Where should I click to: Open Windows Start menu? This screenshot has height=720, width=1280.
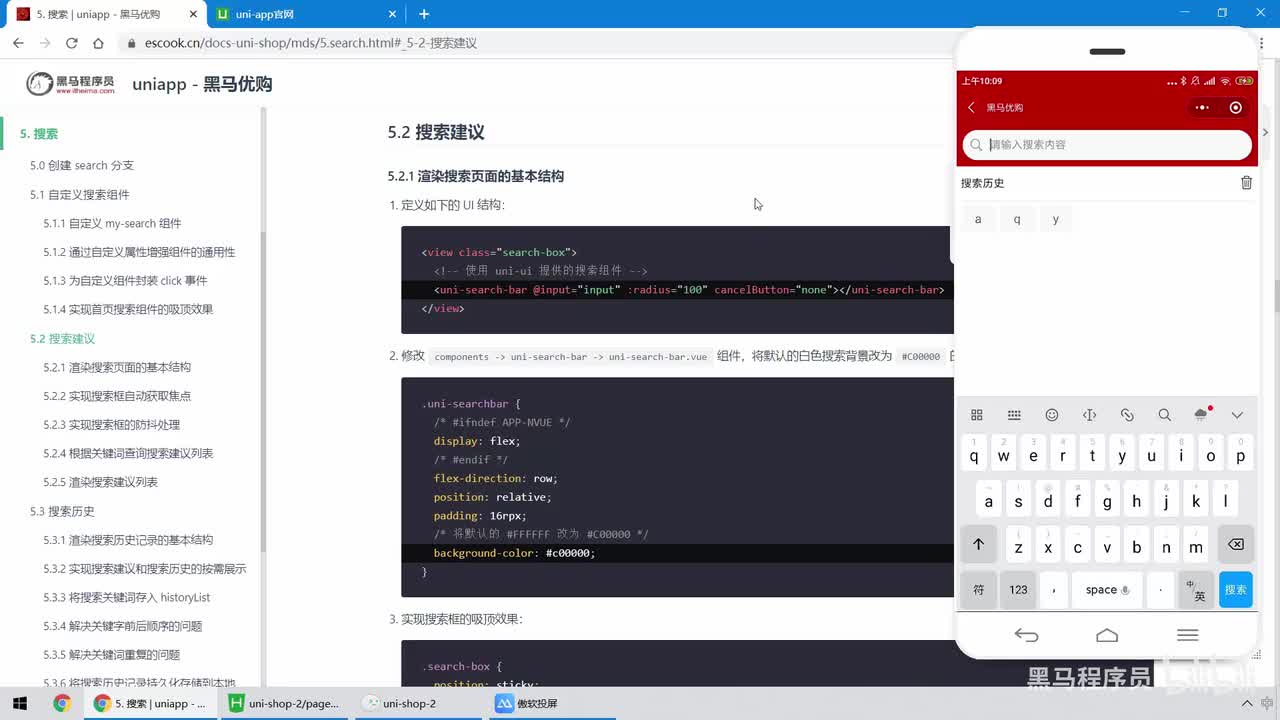(18, 703)
